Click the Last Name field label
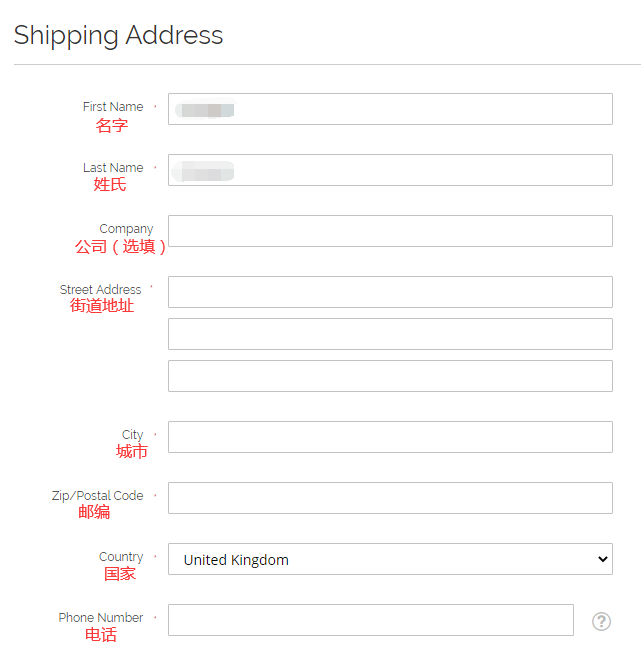 (x=113, y=168)
